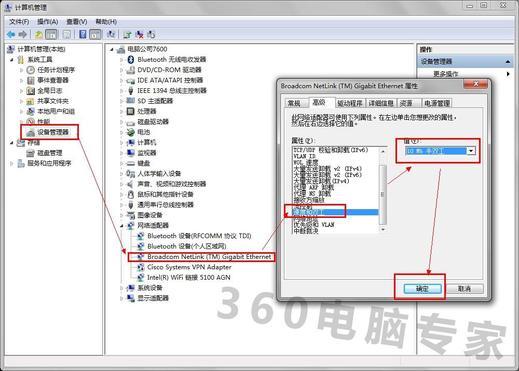Click the back arrow toolbar icon

click(11, 34)
